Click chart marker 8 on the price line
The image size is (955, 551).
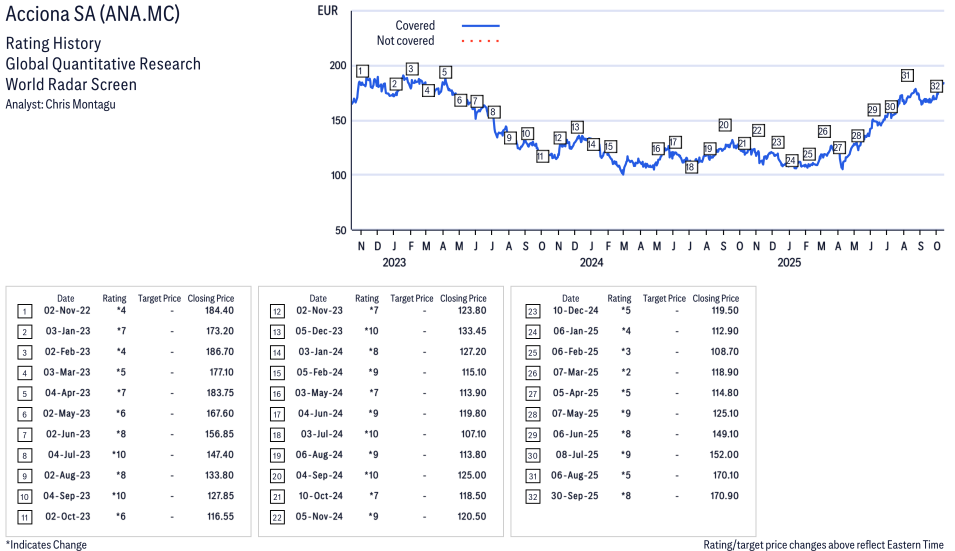point(493,112)
